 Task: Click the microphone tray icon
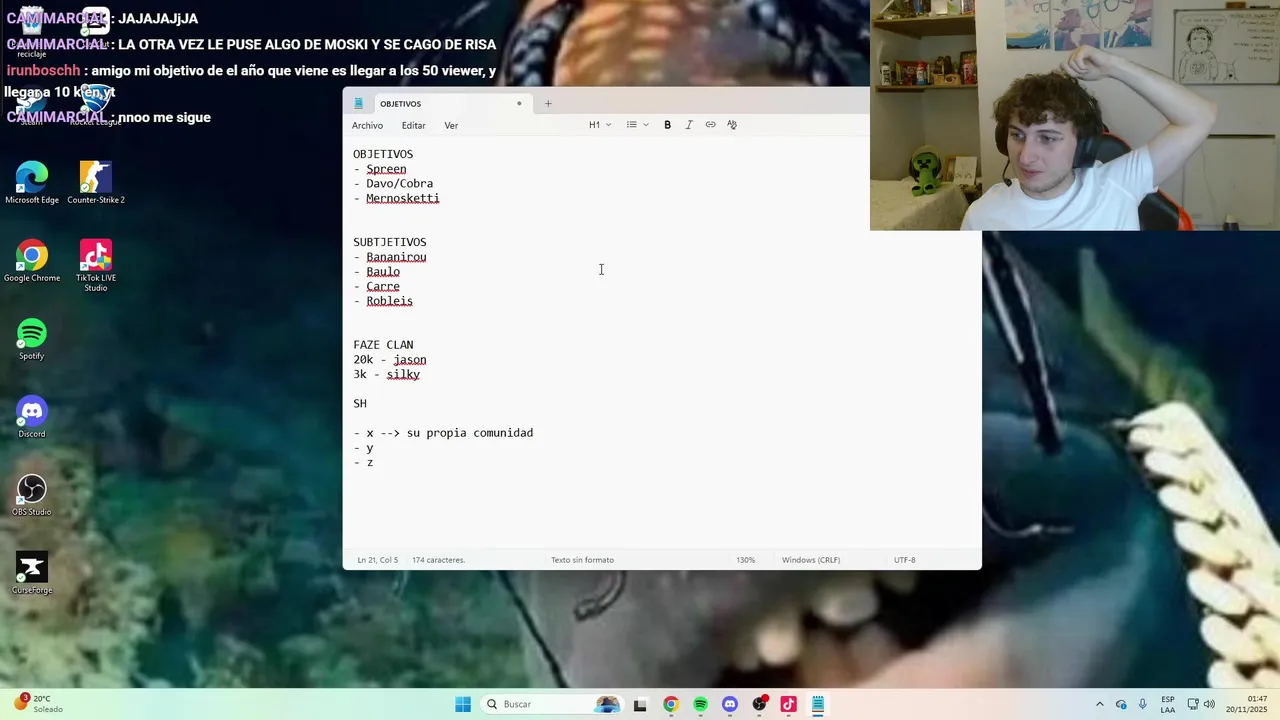(1143, 704)
